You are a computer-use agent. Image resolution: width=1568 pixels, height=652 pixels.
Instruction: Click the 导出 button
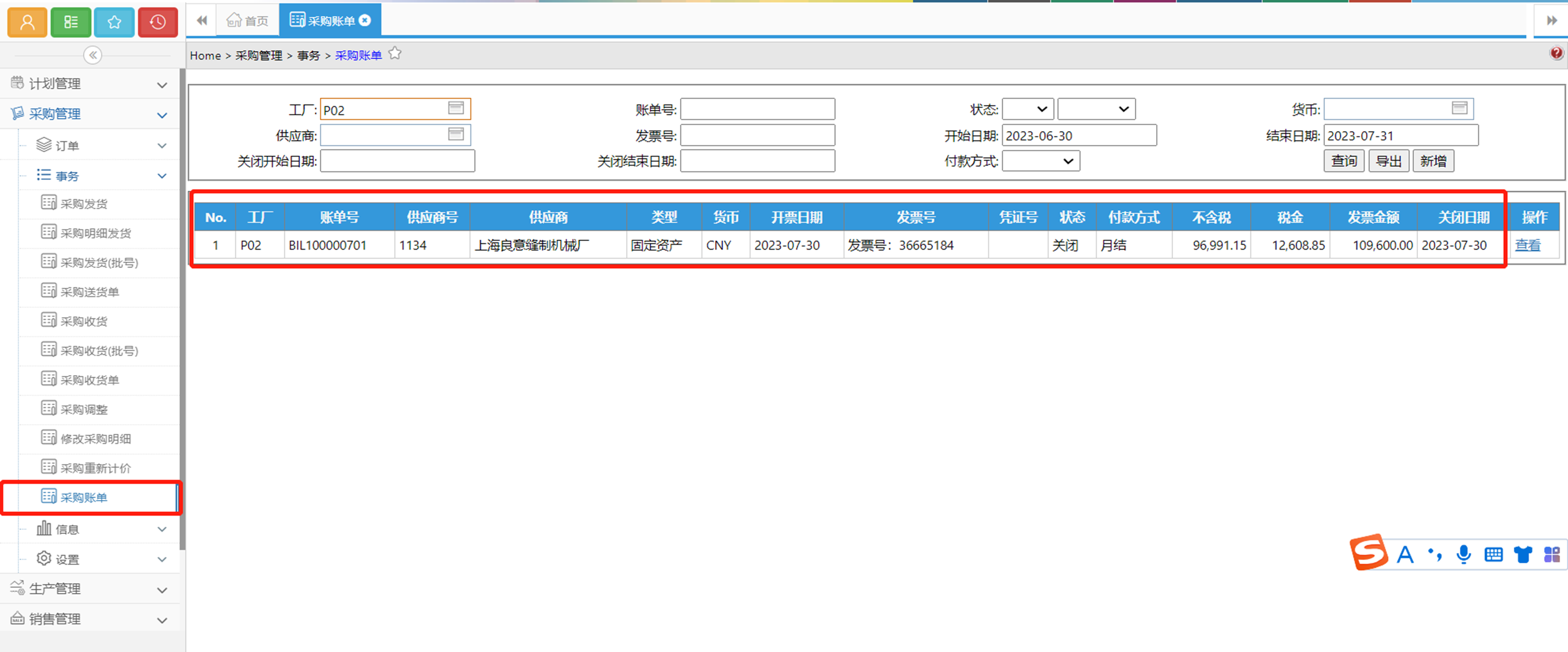pos(1388,161)
